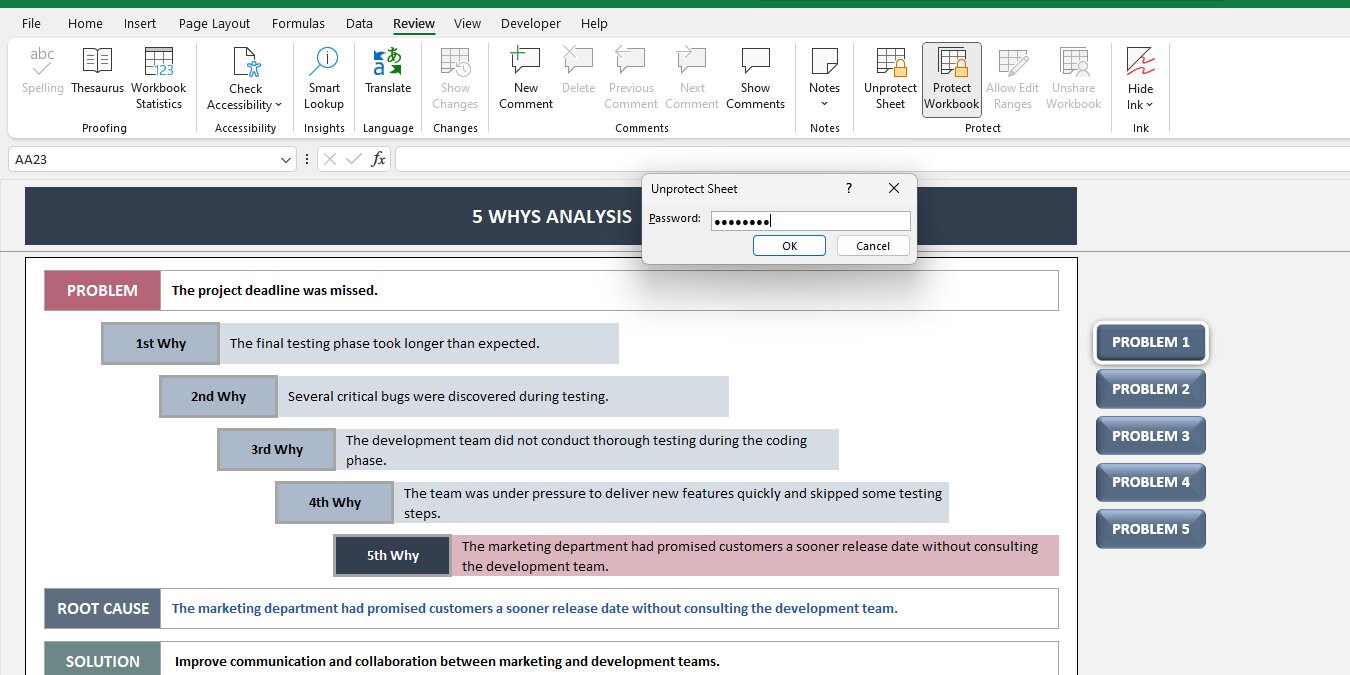The image size is (1350, 675).
Task: Insert a New Comment
Action: tap(526, 78)
